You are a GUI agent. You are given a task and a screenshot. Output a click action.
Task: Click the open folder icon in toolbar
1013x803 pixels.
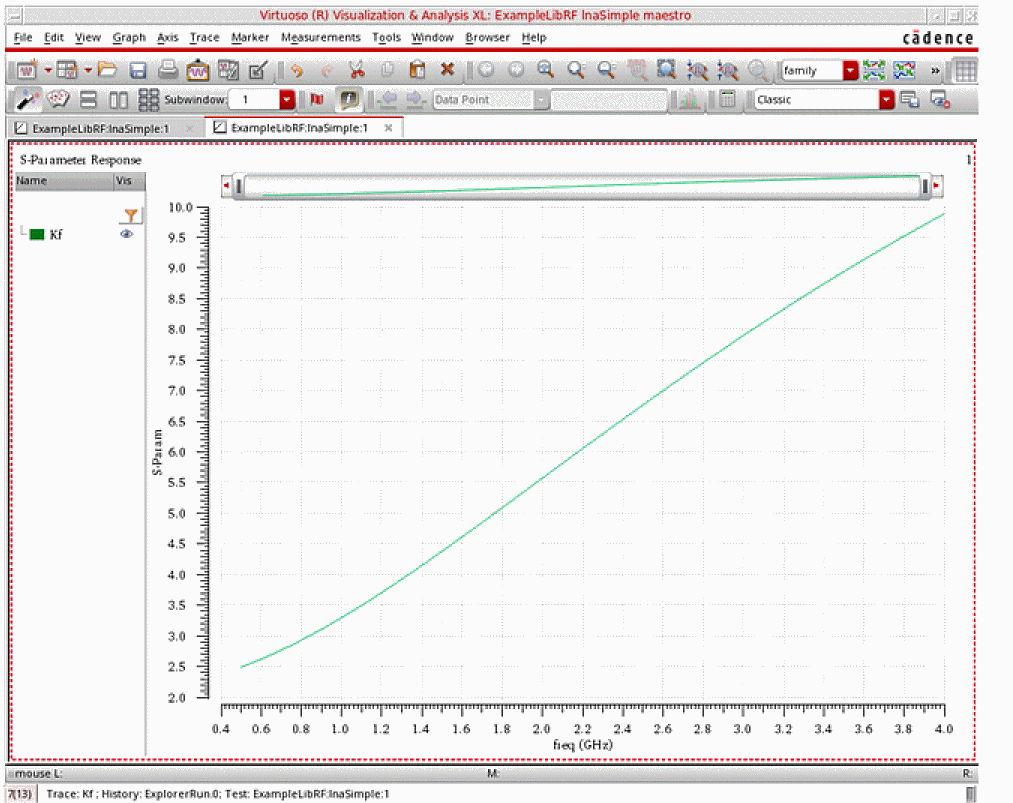coord(108,71)
